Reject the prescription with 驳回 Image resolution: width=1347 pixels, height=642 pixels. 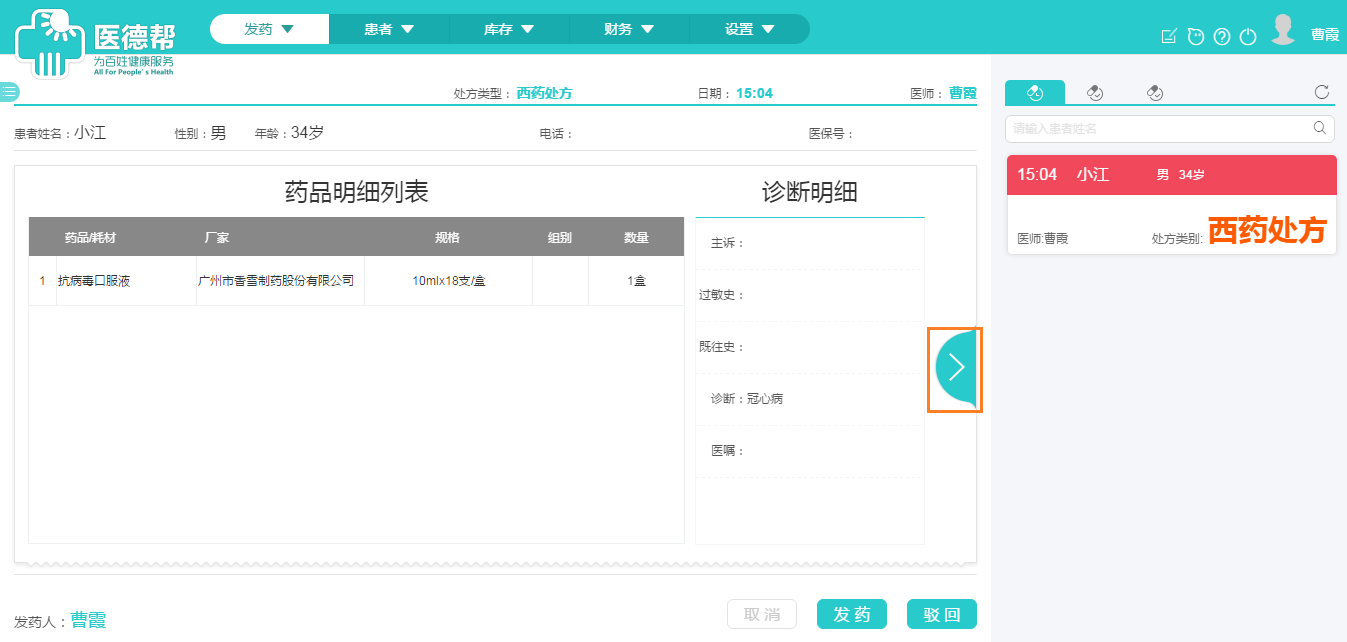tap(942, 614)
